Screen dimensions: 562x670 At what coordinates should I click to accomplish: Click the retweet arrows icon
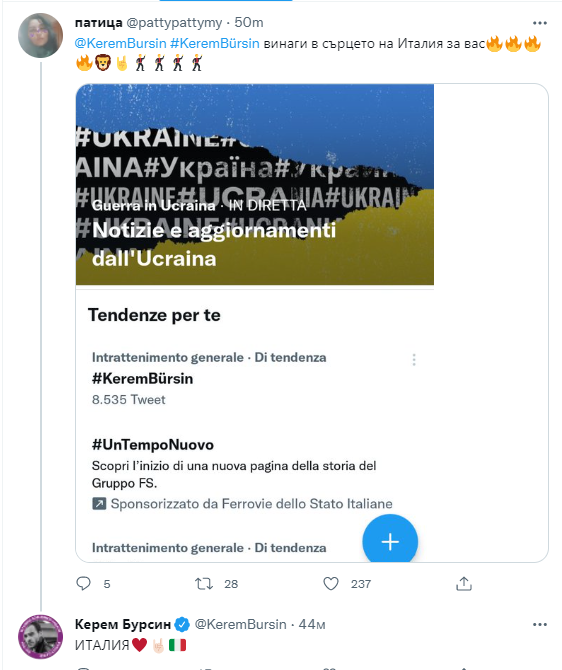204,584
